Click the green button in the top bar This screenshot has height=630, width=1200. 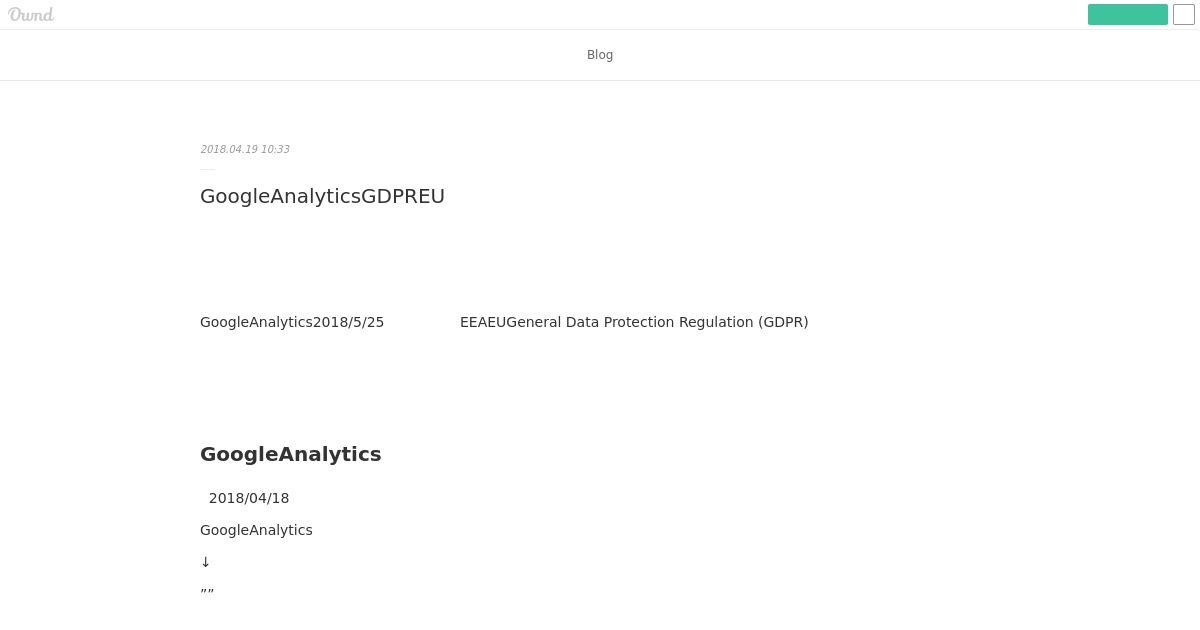coord(1127,14)
